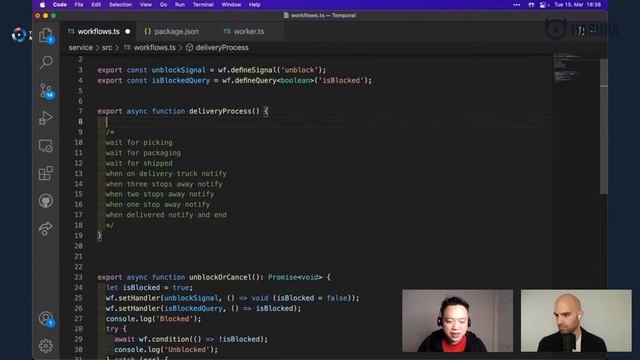Image resolution: width=640 pixels, height=360 pixels.
Task: Click line number 23 in the gutter
Action: 78,277
